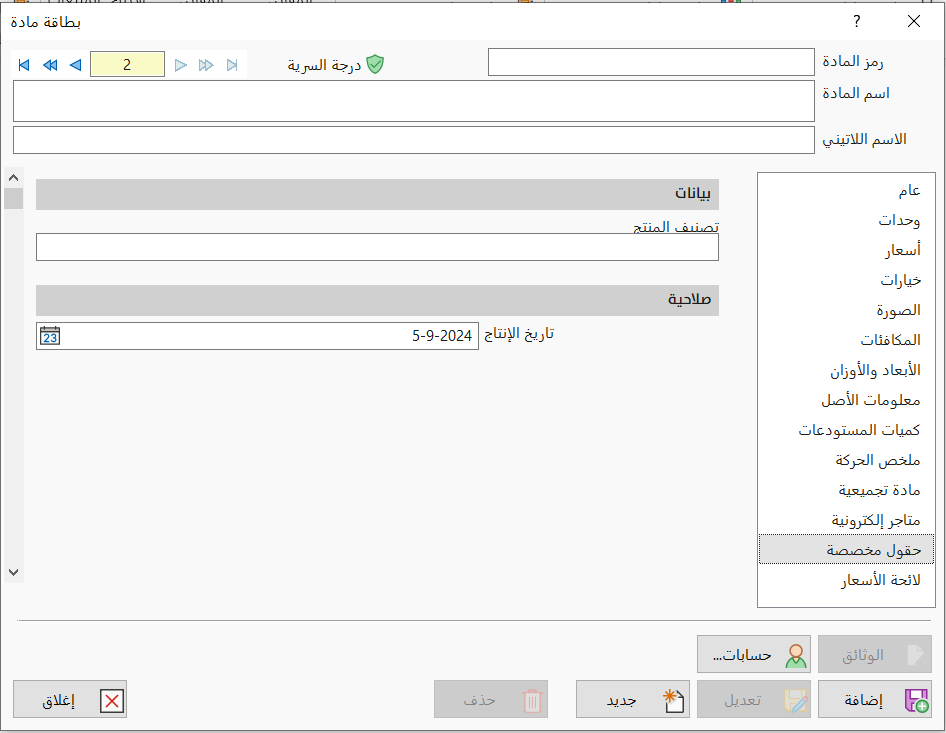Click the اسم المادة text field

pyautogui.click(x=414, y=101)
